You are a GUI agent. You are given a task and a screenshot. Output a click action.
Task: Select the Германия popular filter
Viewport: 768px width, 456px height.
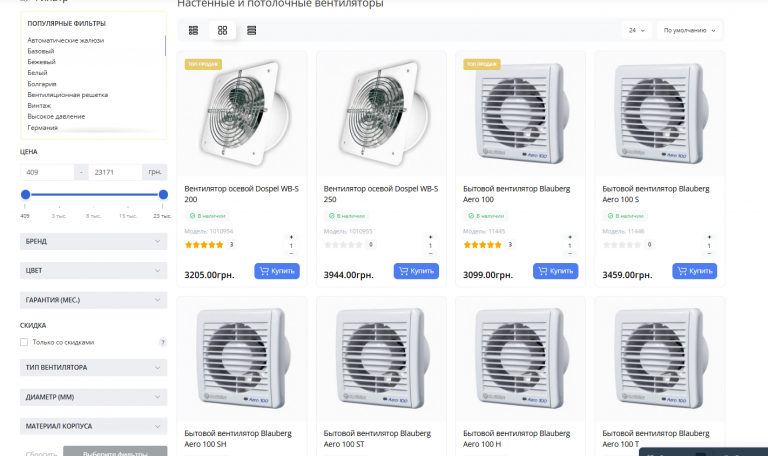tap(43, 127)
